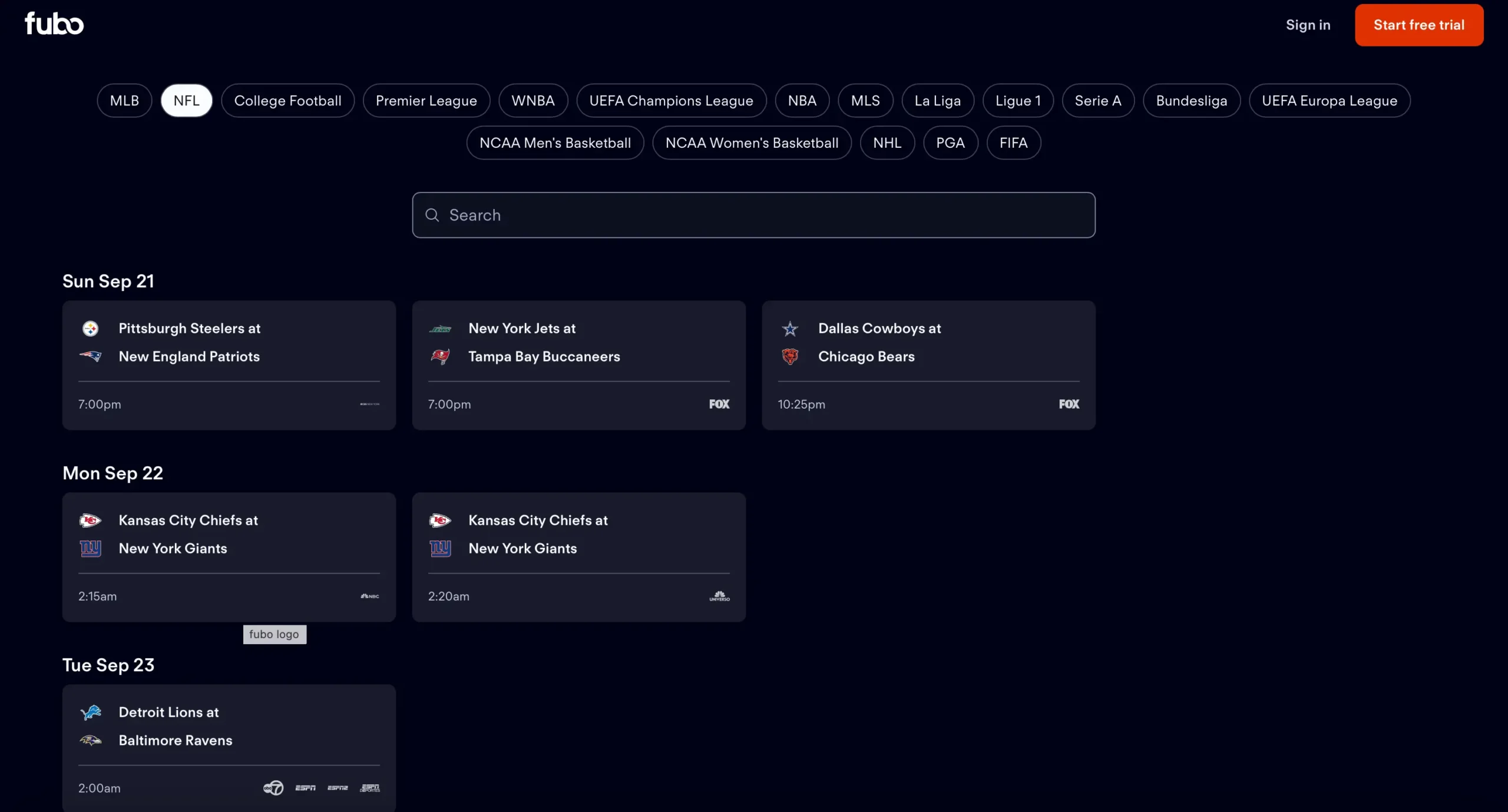Viewport: 1508px width, 812px height.
Task: Click the Universo channel logo
Action: point(719,596)
